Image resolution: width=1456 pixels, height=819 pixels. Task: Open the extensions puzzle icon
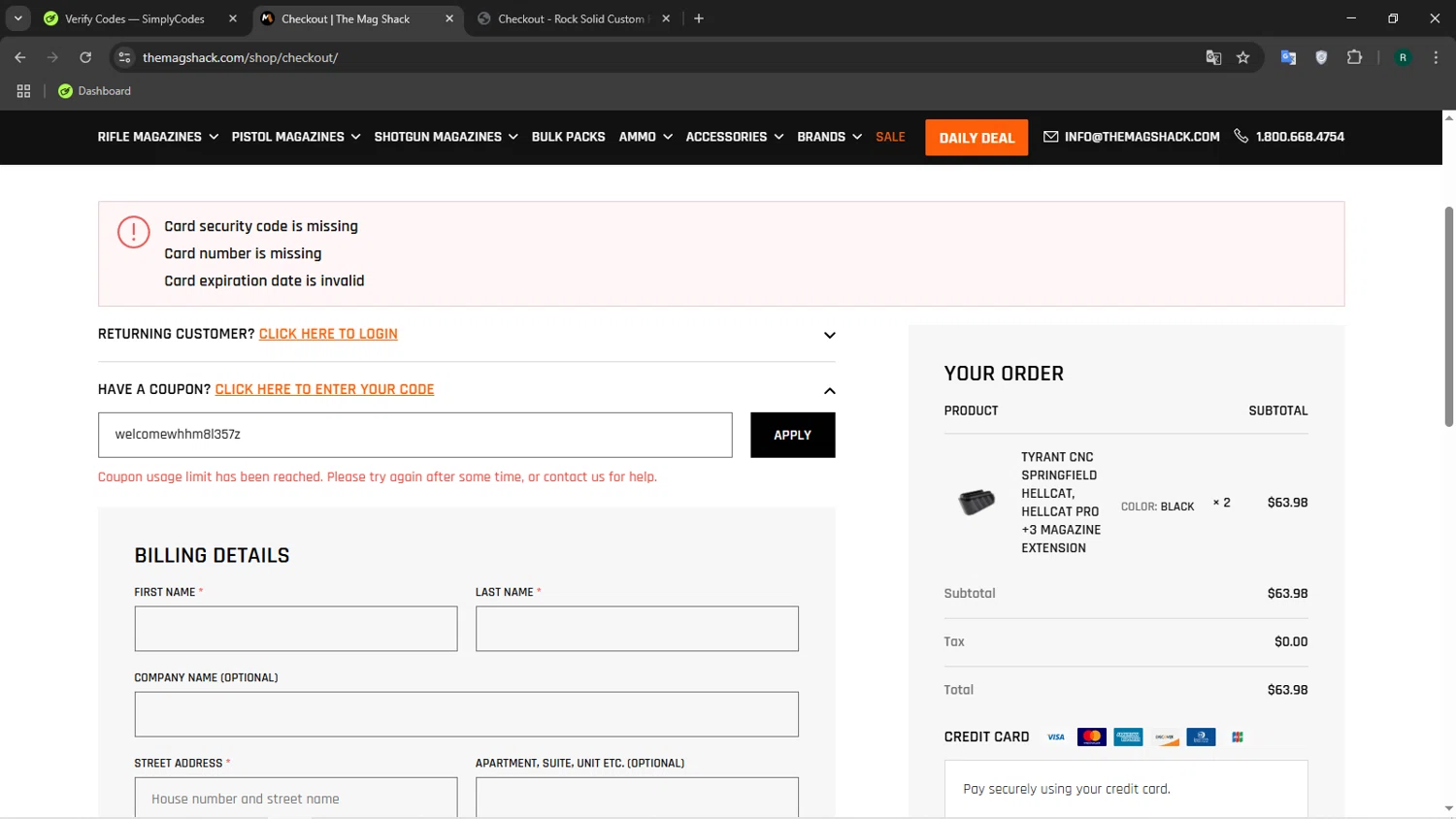pos(1354,57)
